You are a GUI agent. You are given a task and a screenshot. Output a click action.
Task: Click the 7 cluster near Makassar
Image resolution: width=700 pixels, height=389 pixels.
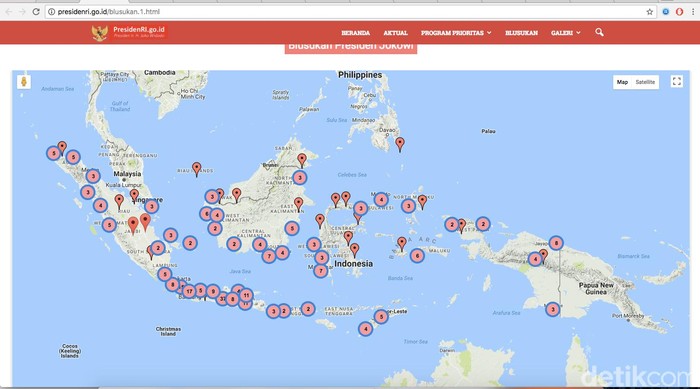pos(321,271)
